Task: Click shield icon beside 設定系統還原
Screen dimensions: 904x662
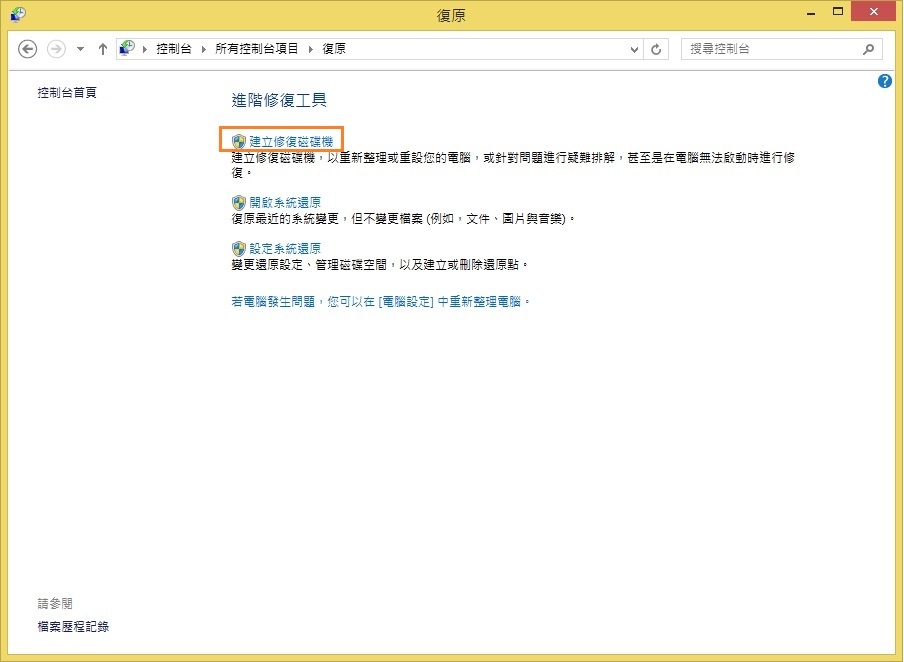Action: 239,249
